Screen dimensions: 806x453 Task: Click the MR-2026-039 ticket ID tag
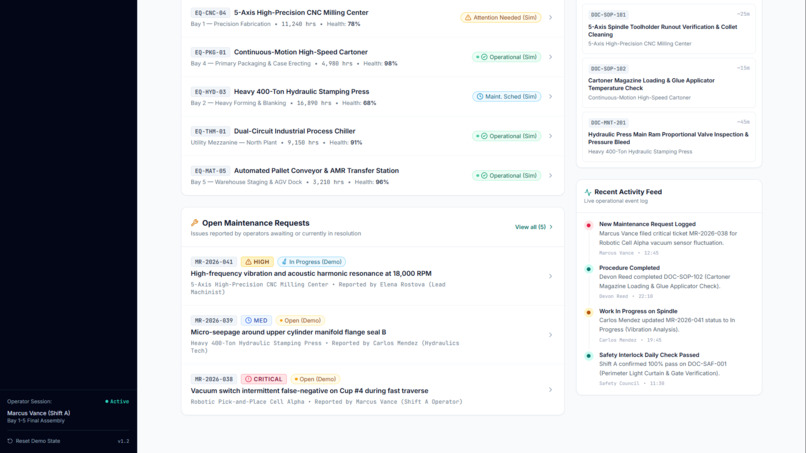pos(214,320)
